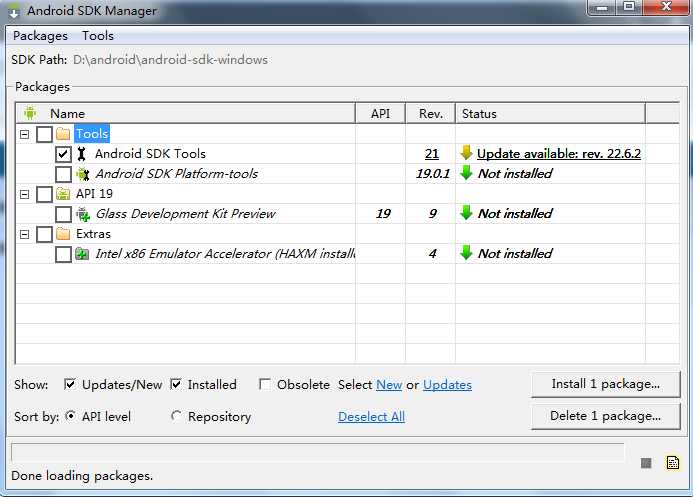Click Not installed status for Intel x86 Emulator
The height and width of the screenshot is (497, 693).
point(515,254)
